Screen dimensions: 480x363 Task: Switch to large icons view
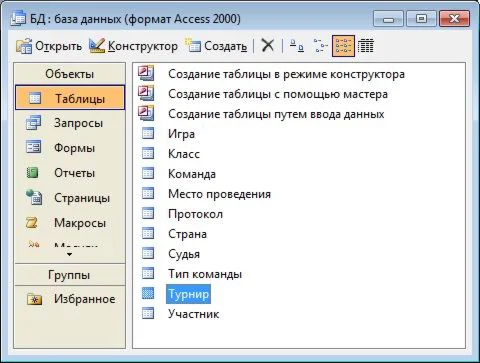coord(297,46)
